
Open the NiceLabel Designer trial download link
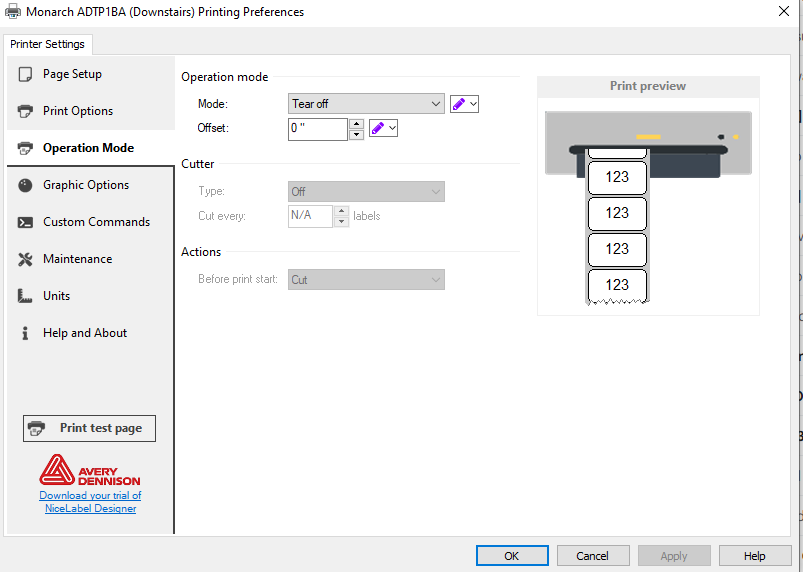pos(90,502)
